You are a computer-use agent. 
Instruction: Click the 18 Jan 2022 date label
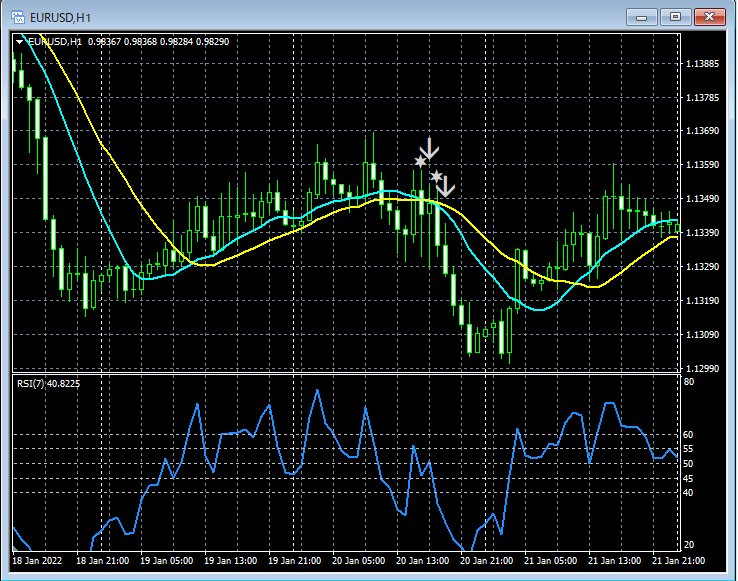tap(37, 561)
